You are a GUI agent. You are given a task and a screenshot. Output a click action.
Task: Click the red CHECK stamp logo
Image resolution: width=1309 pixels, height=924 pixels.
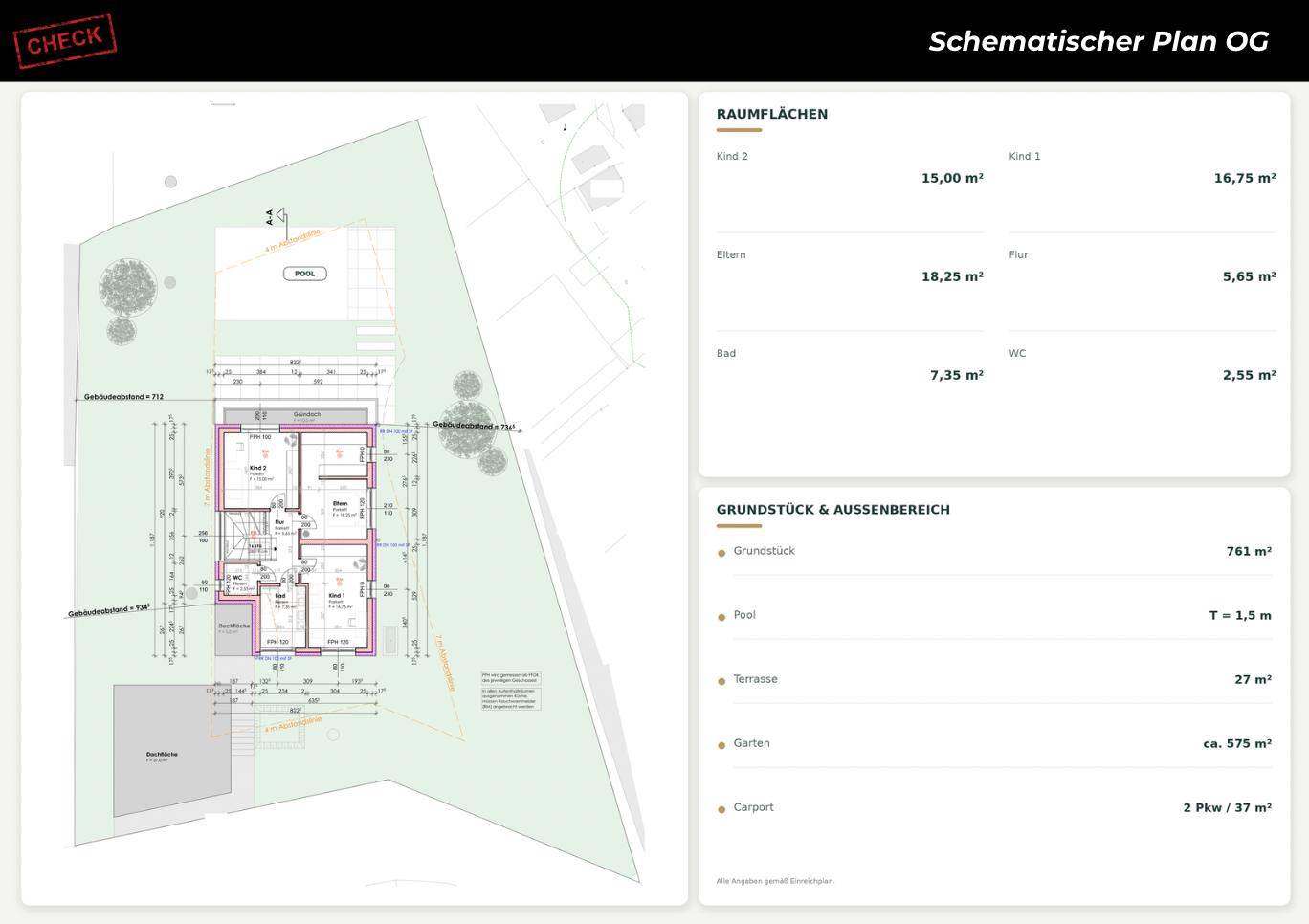pos(65,40)
